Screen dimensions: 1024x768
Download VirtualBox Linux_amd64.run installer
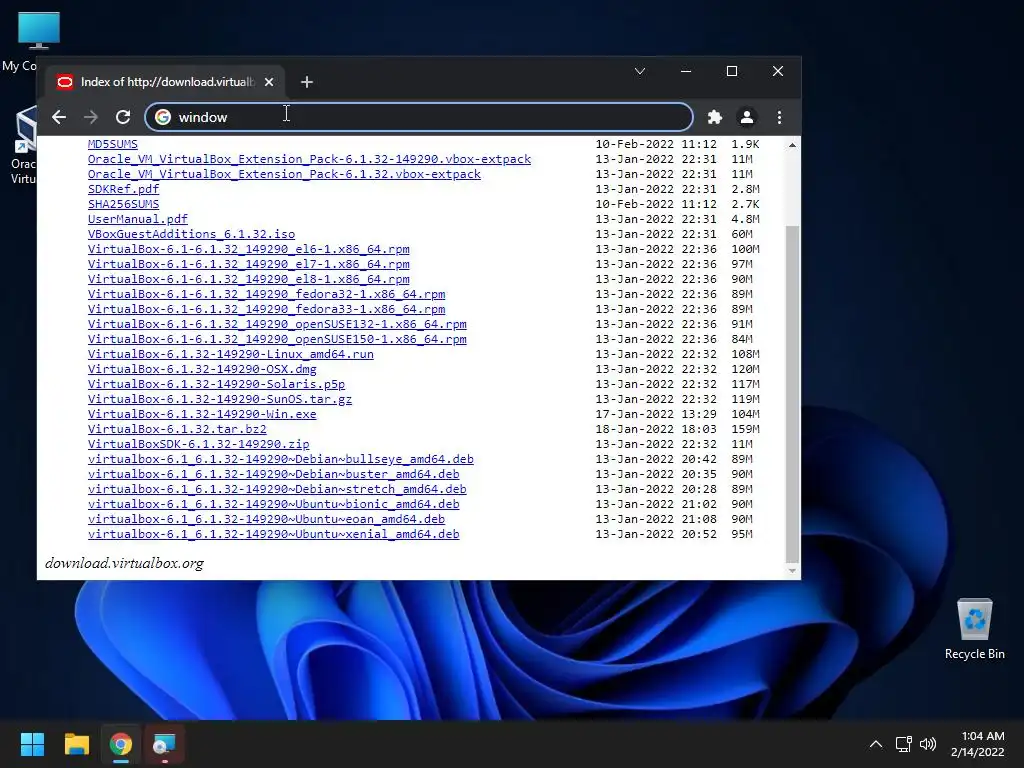click(x=231, y=354)
